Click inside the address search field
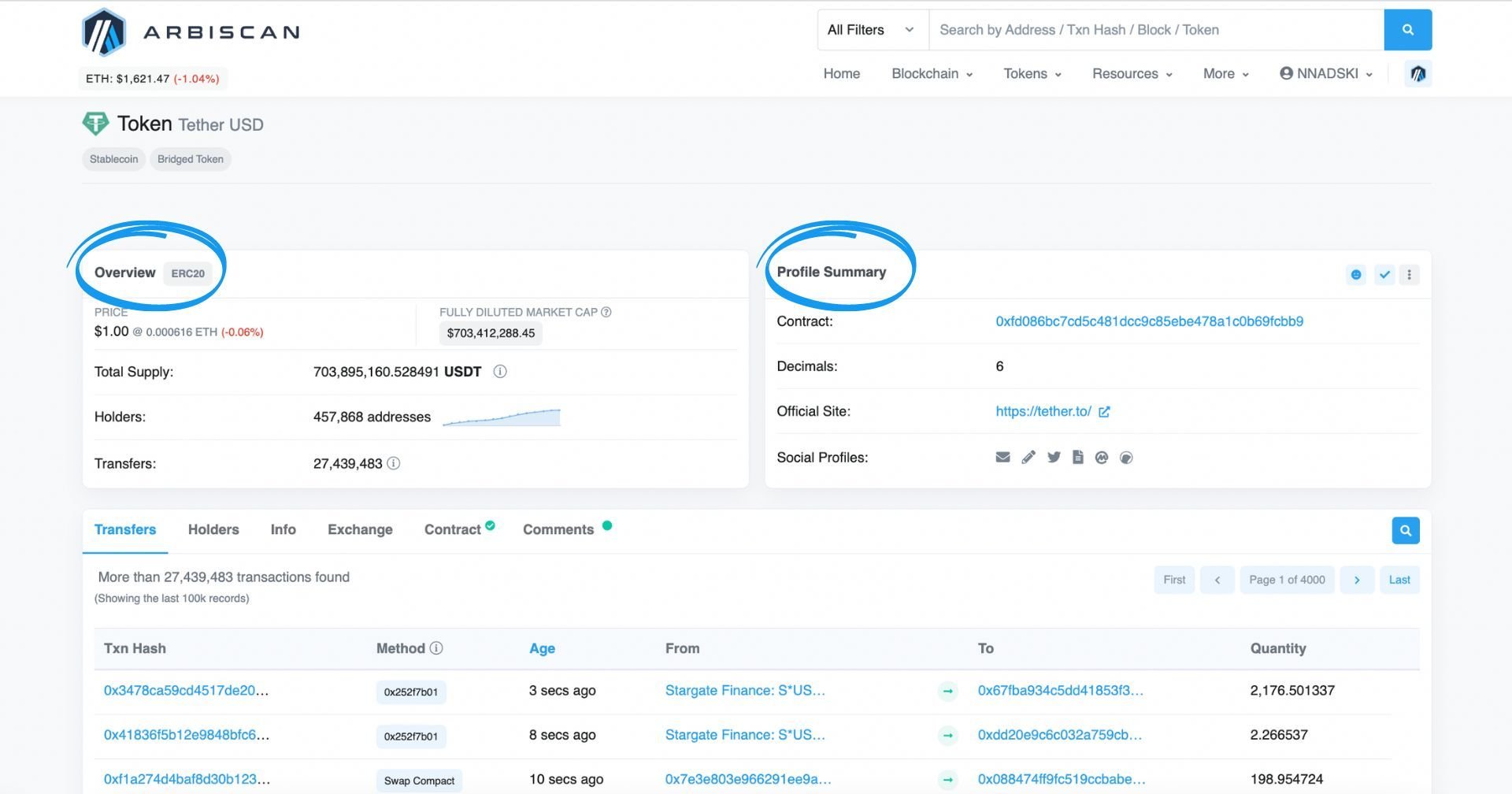This screenshot has width=1512, height=794. pyautogui.click(x=1156, y=30)
